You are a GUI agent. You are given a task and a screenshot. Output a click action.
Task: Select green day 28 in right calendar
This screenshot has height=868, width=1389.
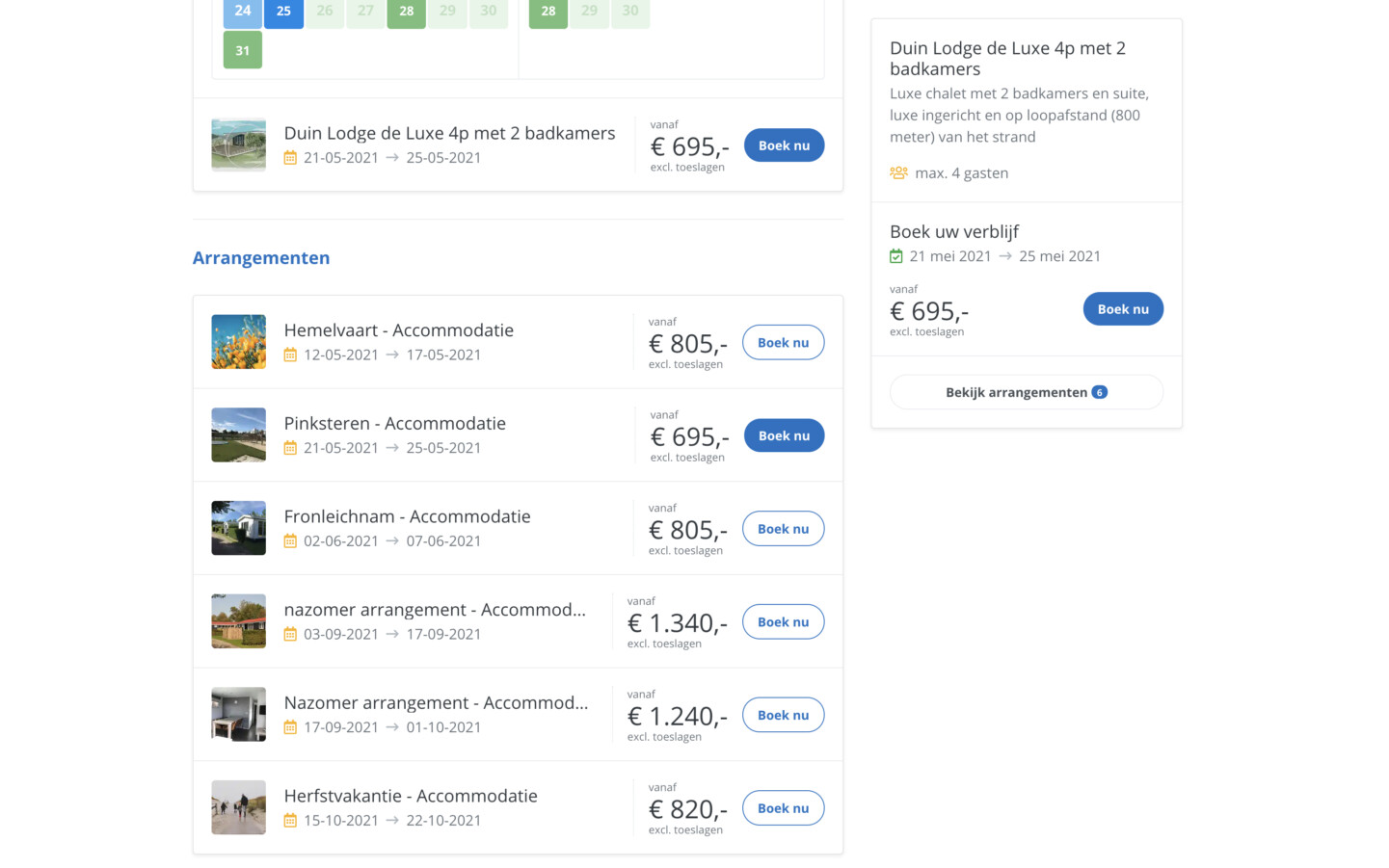point(548,12)
